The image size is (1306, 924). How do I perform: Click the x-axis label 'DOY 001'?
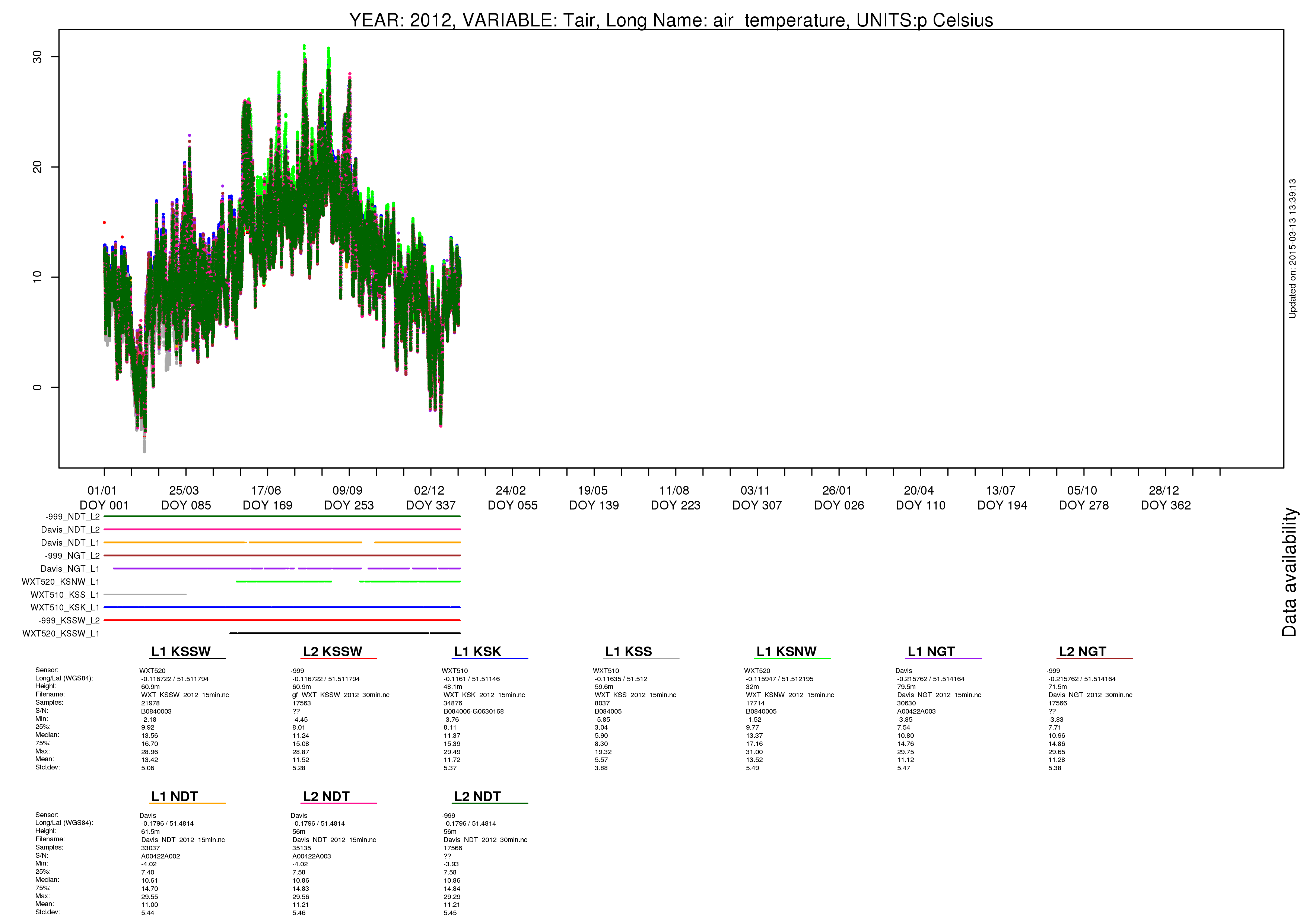(104, 505)
